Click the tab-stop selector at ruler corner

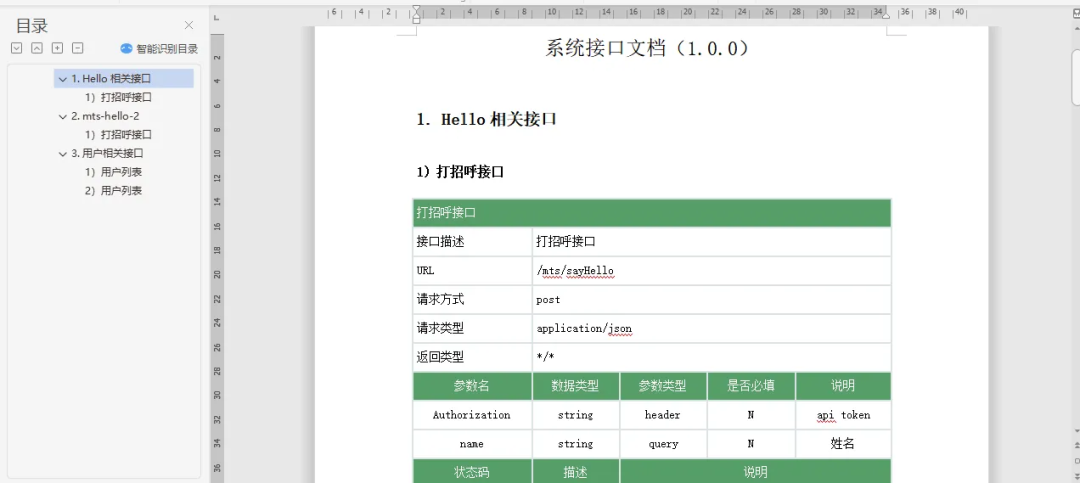pyautogui.click(x=216, y=18)
